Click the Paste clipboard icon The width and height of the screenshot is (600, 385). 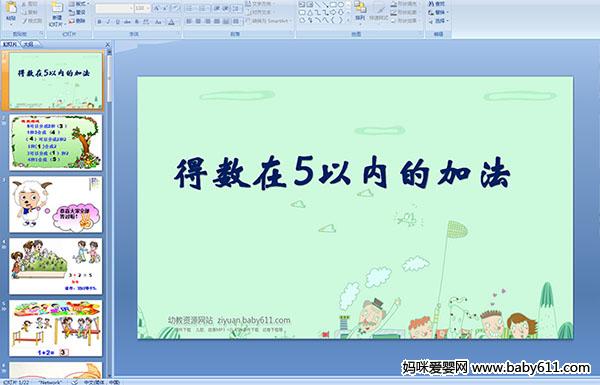(11, 8)
